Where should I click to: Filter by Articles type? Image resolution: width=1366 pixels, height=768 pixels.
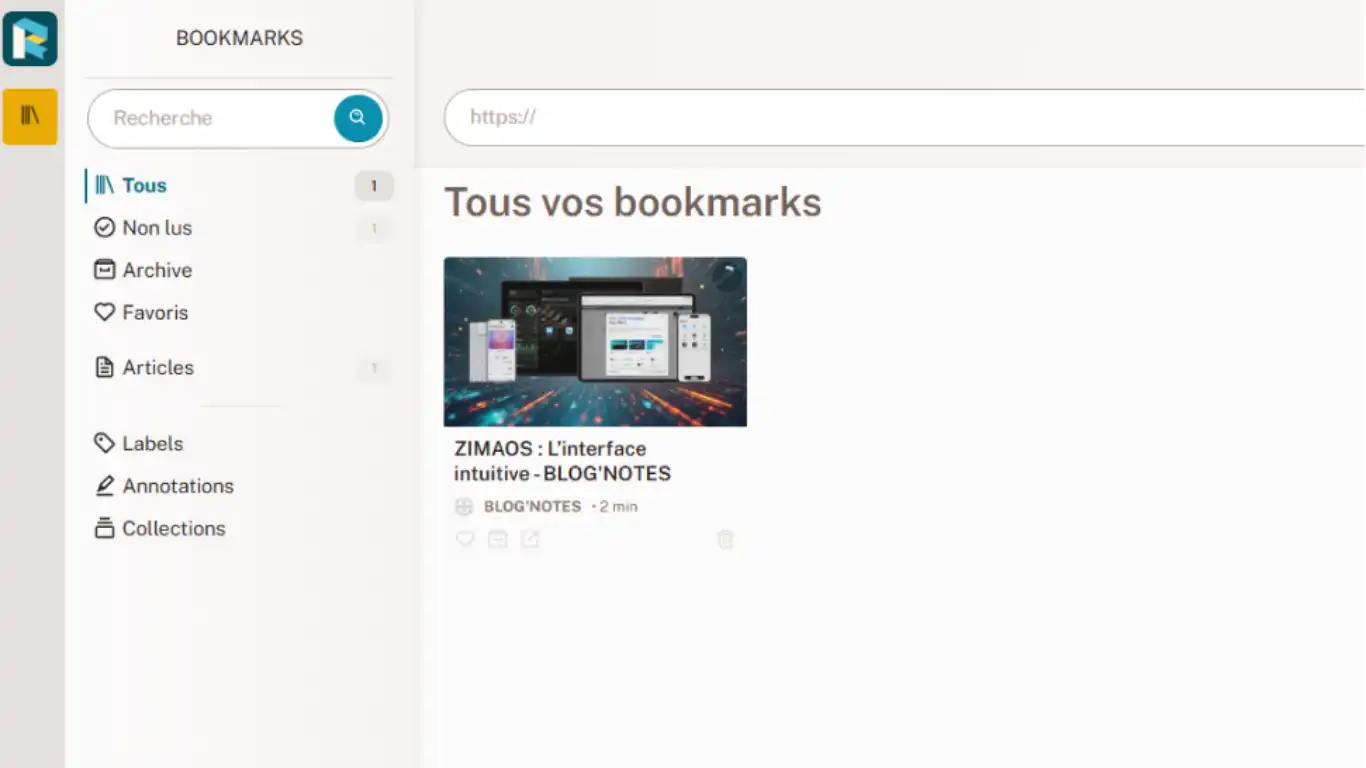pos(158,368)
